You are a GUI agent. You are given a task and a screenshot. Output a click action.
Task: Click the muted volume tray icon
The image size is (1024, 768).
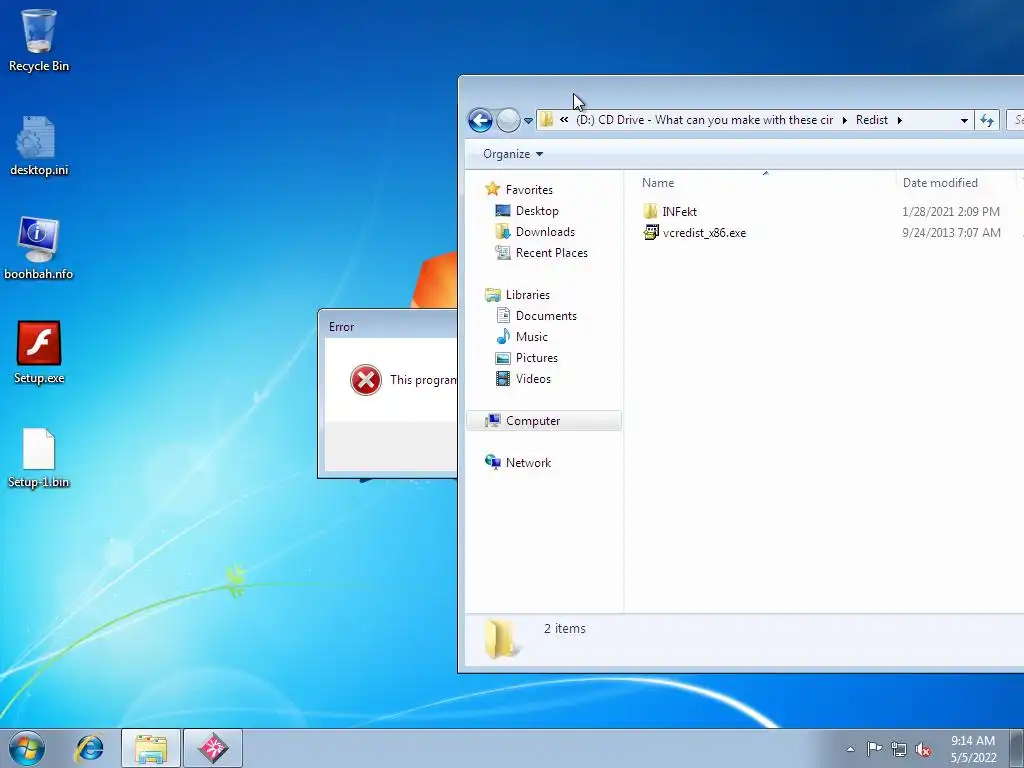pyautogui.click(x=923, y=749)
